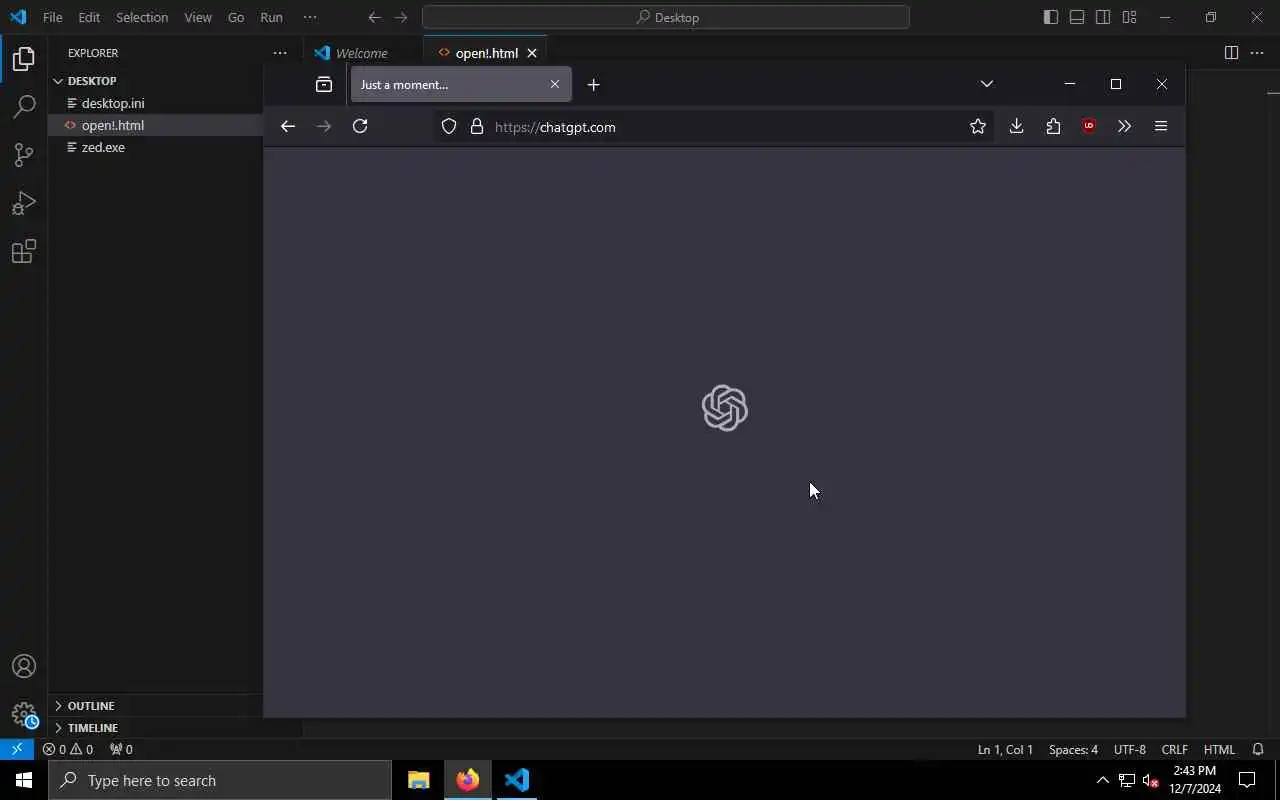Change indentation via Spaces: 4
The width and height of the screenshot is (1280, 800).
point(1073,749)
